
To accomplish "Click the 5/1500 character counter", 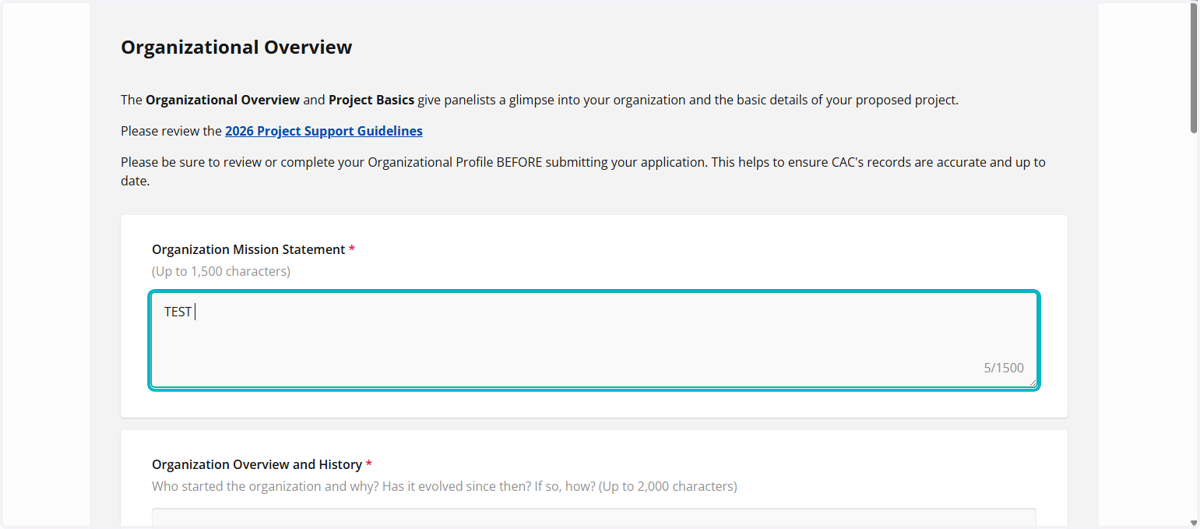I will pos(1003,368).
